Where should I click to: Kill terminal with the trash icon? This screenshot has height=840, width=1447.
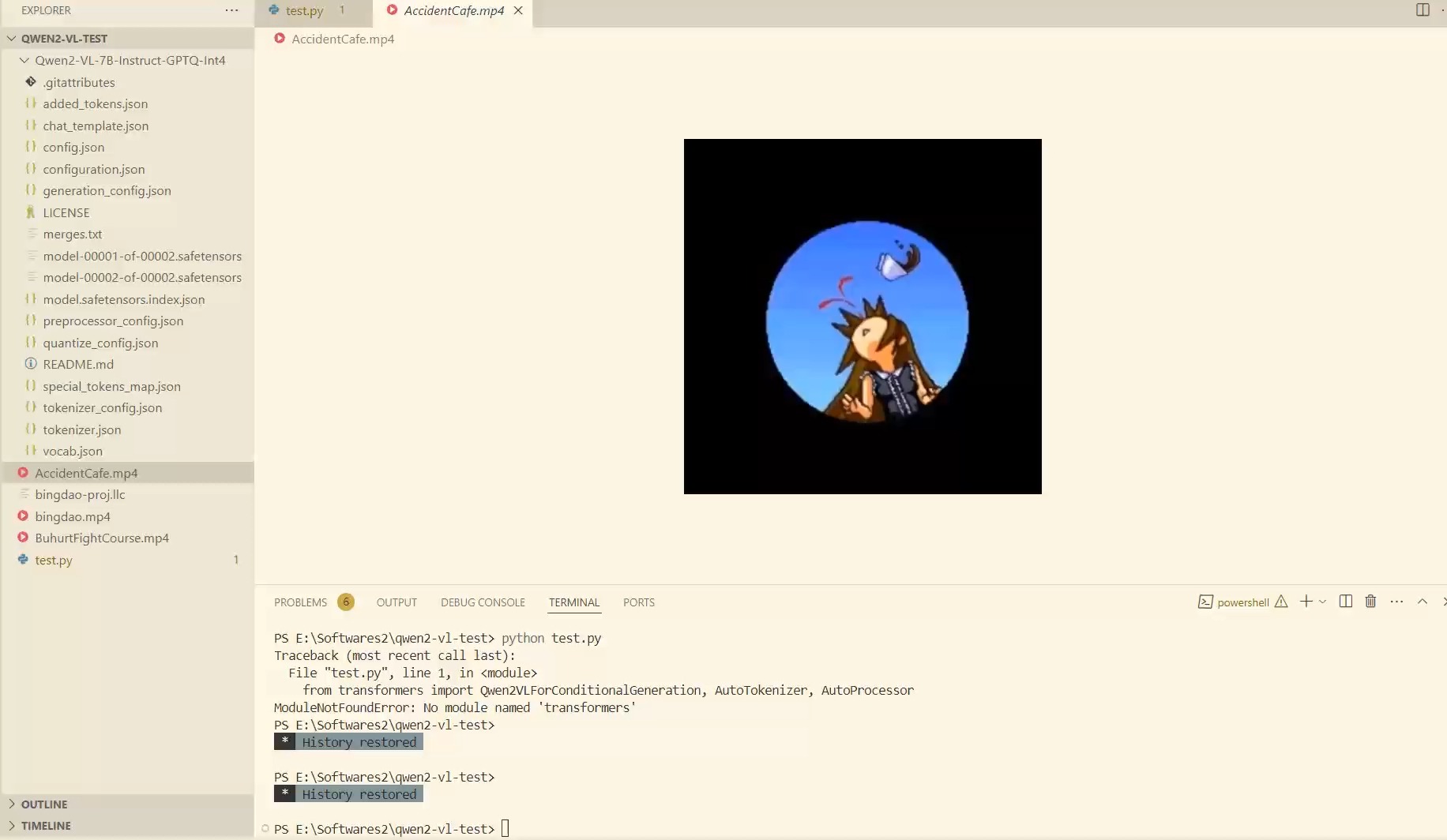(x=1370, y=602)
